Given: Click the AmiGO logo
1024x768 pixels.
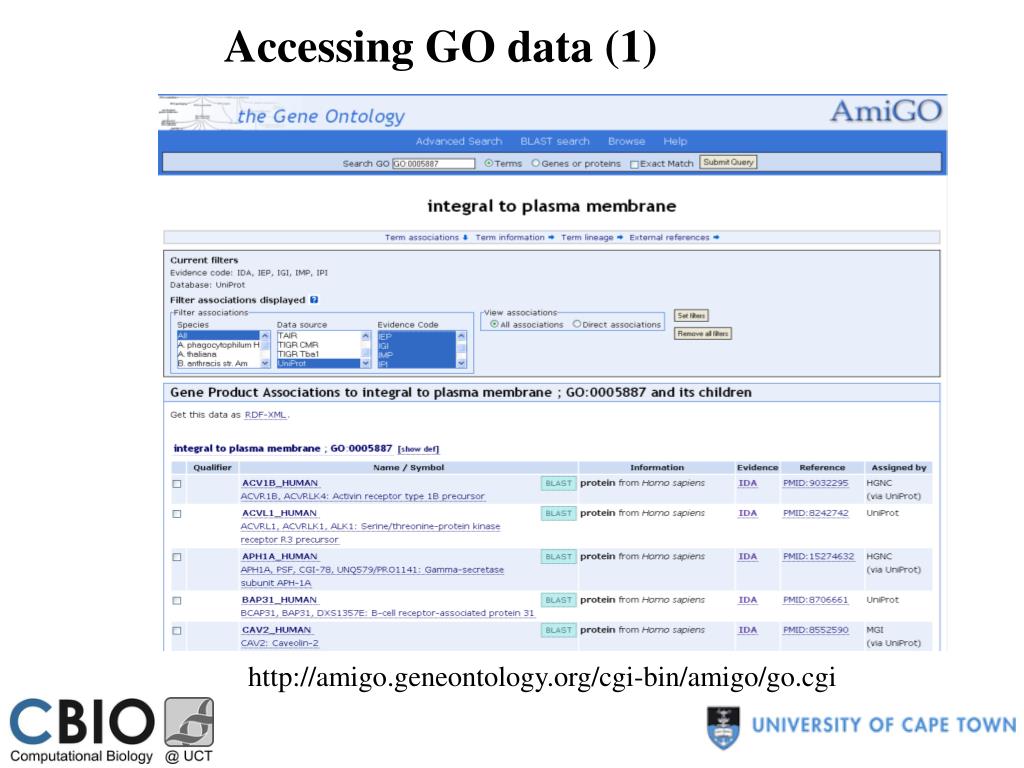Looking at the screenshot, I should 886,111.
